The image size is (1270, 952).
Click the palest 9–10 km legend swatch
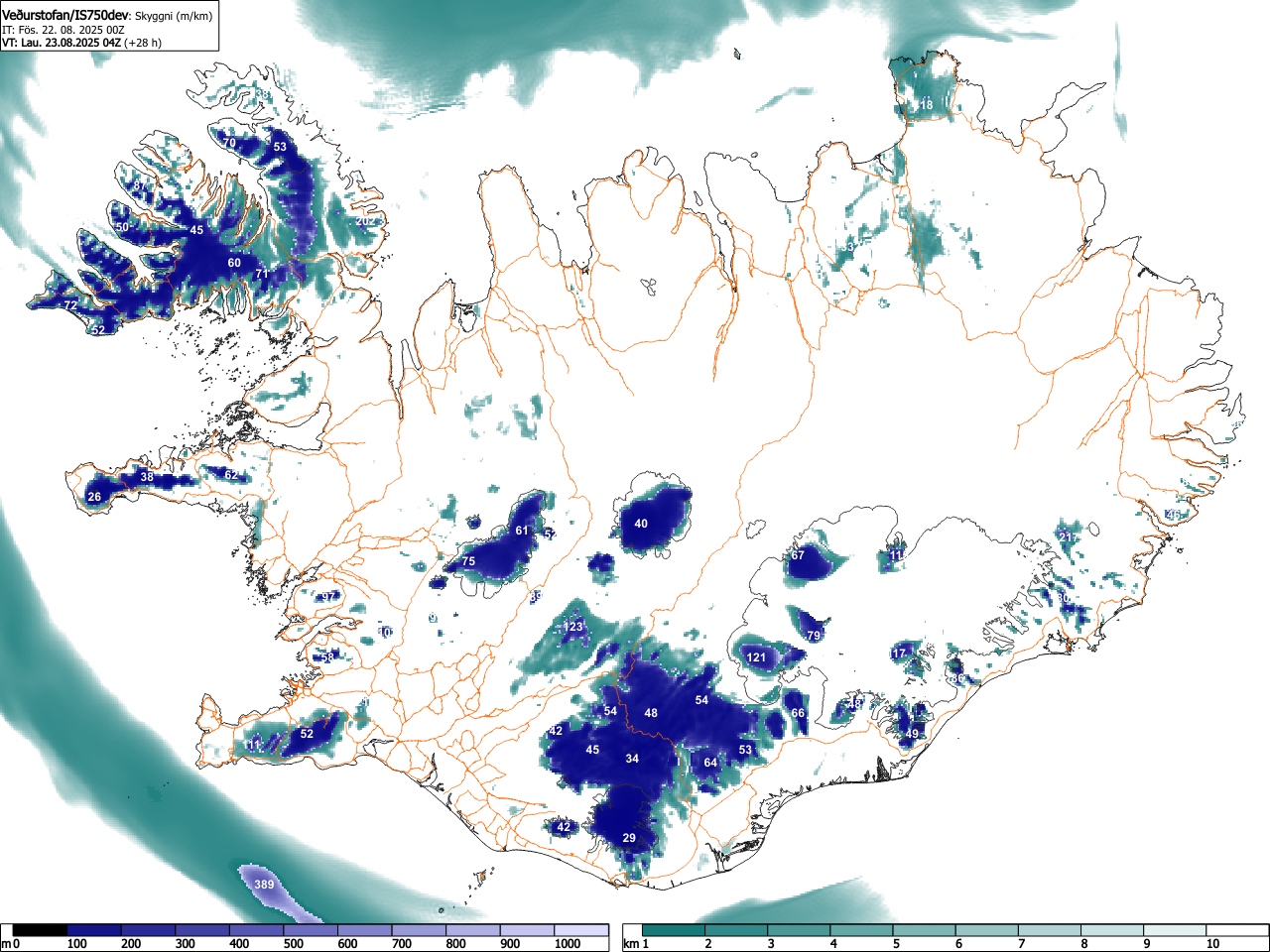1177,930
